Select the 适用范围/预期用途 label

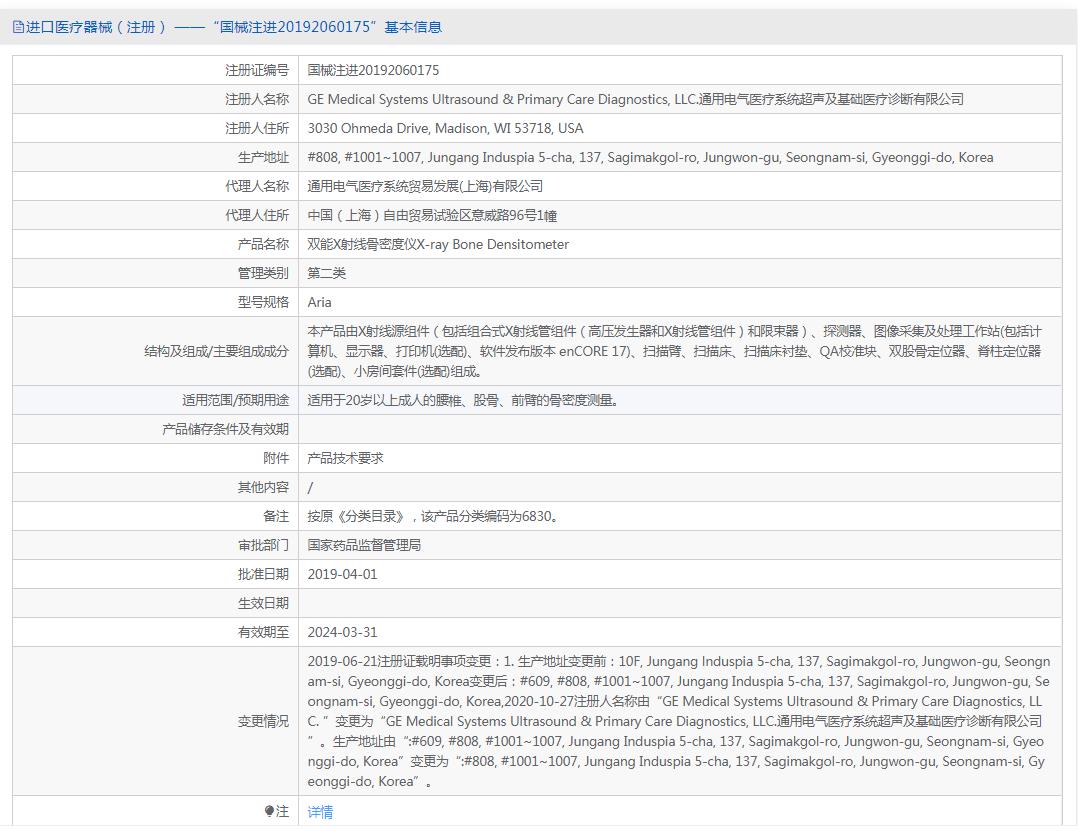coord(235,400)
